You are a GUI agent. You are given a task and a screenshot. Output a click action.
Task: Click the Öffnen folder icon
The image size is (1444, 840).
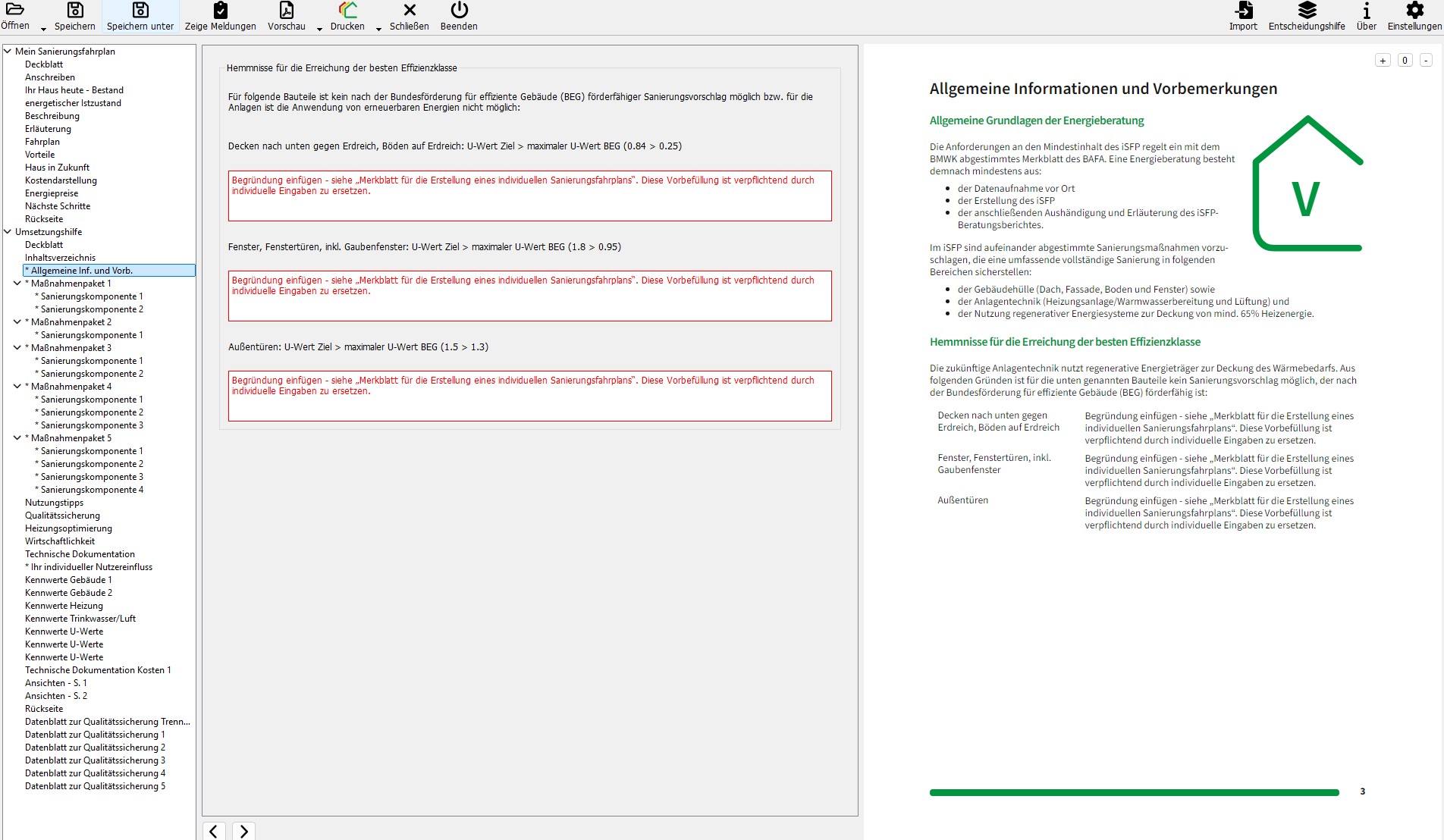tap(15, 10)
